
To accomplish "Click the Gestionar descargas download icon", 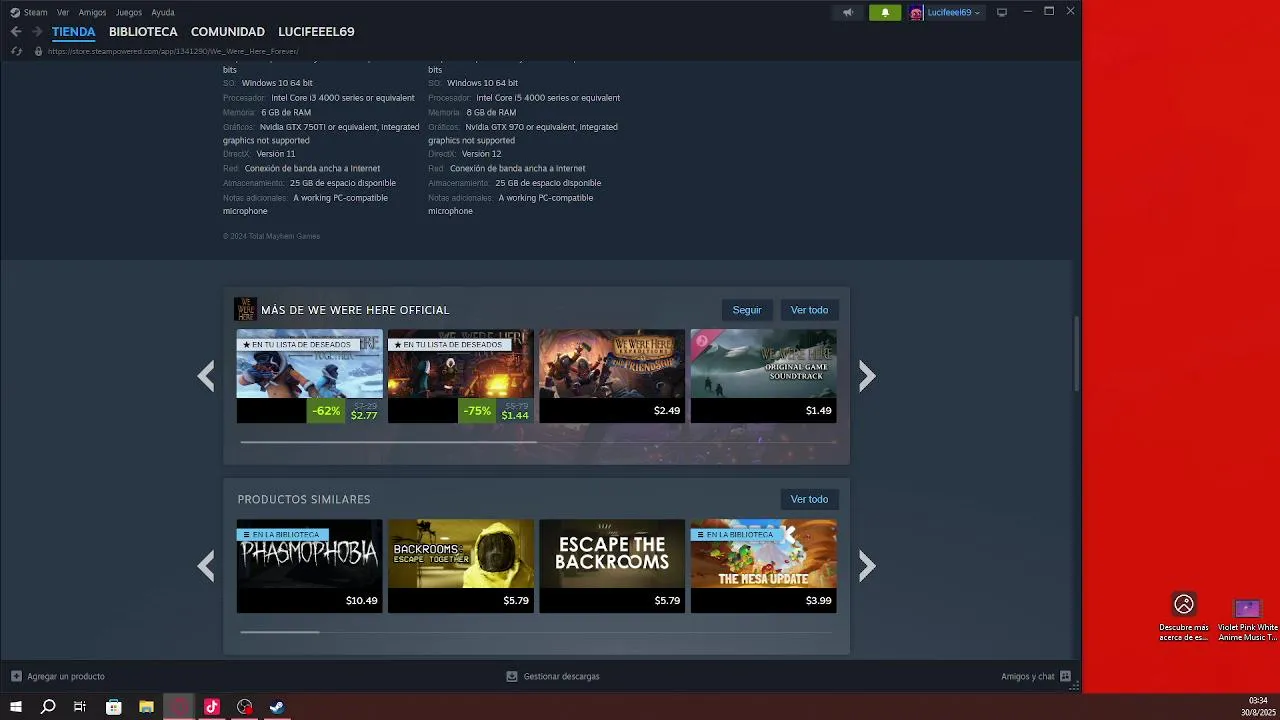I will 512,676.
